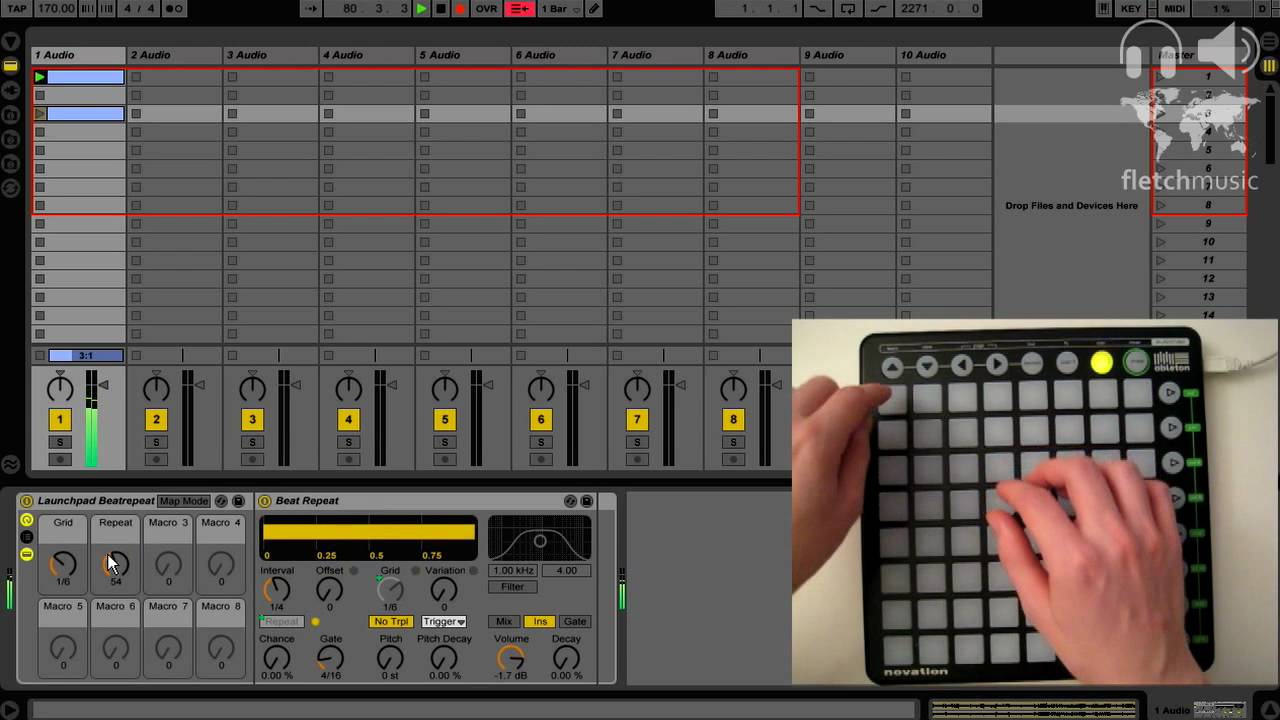Toggle the KEY map mode button
The image size is (1280, 720).
click(x=1131, y=9)
